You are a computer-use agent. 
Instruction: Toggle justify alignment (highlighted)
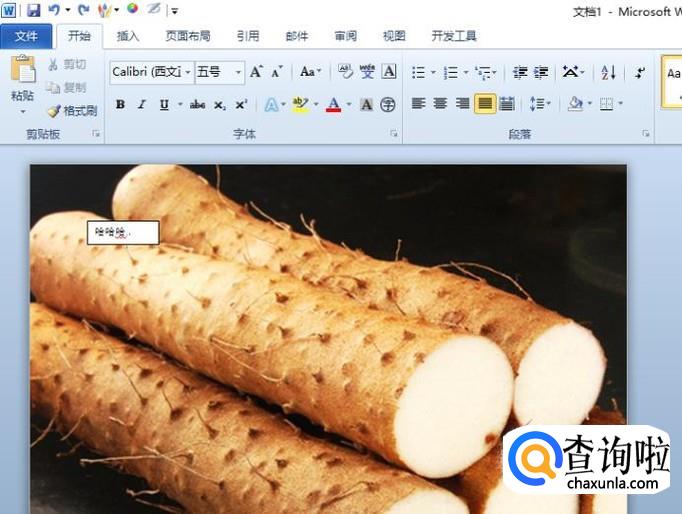[485, 104]
